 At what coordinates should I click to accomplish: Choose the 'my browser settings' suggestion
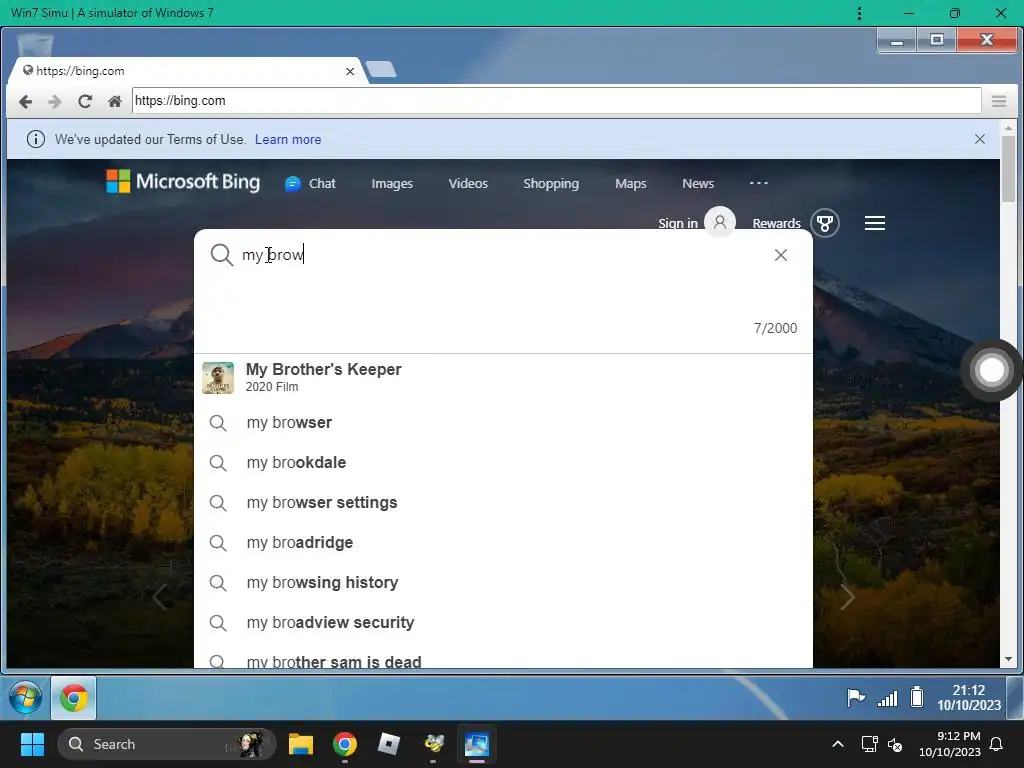point(503,502)
